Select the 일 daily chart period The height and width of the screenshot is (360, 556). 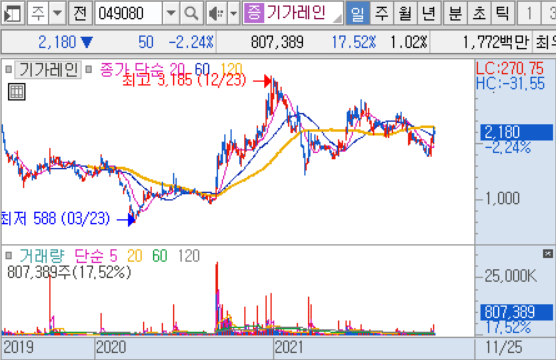coord(357,13)
